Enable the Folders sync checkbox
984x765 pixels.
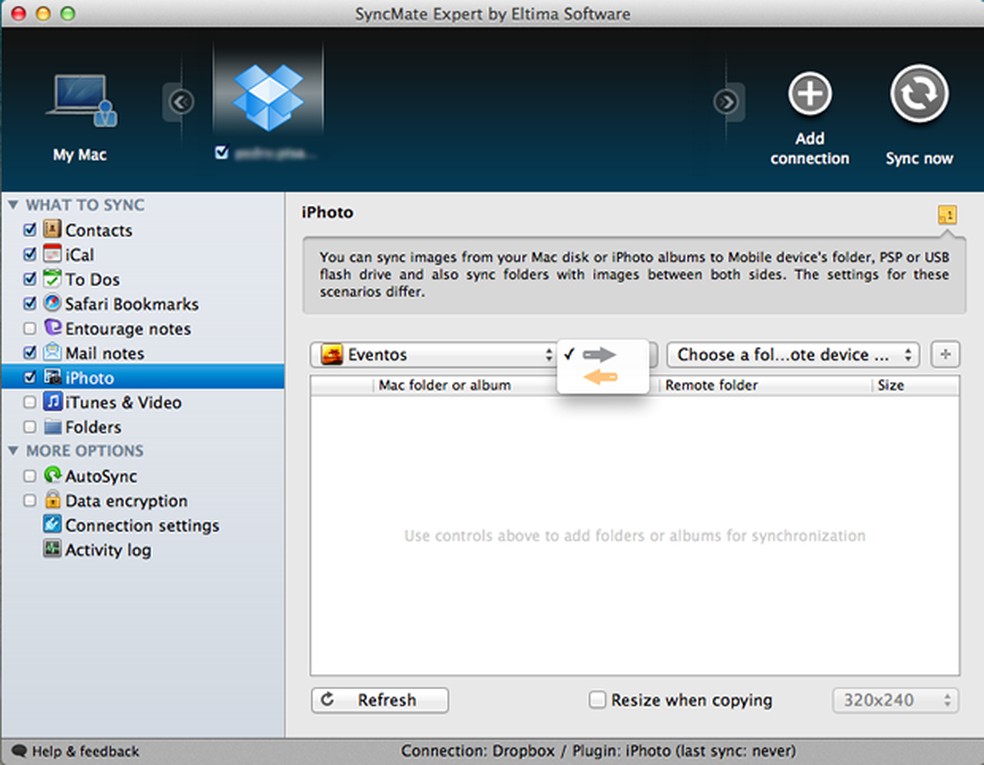[x=29, y=427]
